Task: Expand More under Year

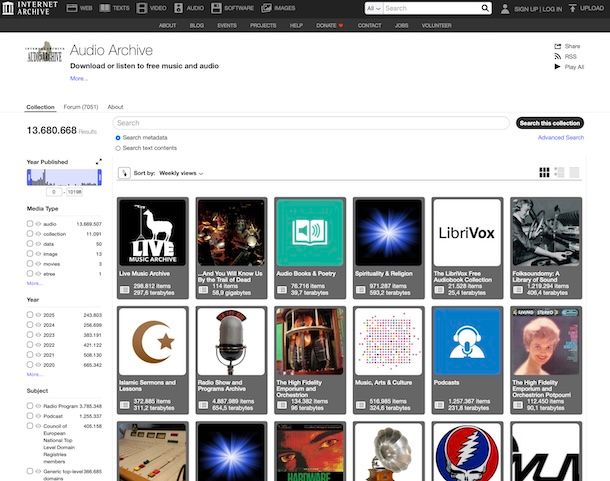Action: coord(33,374)
